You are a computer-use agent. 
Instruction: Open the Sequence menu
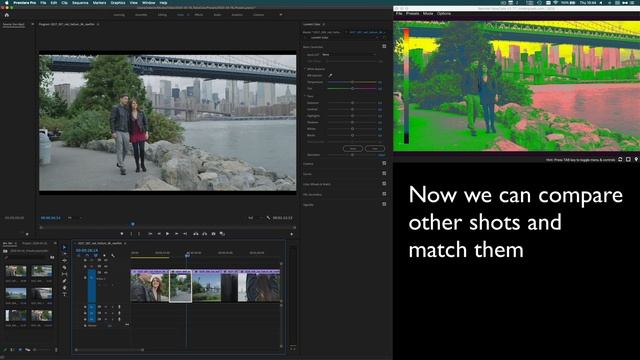point(80,2)
